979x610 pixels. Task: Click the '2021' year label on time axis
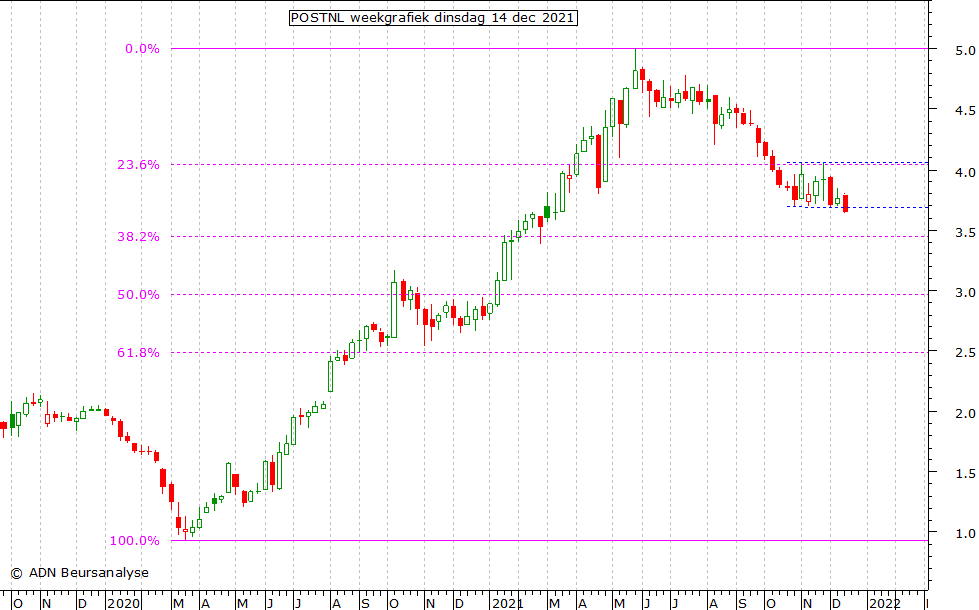pos(508,604)
